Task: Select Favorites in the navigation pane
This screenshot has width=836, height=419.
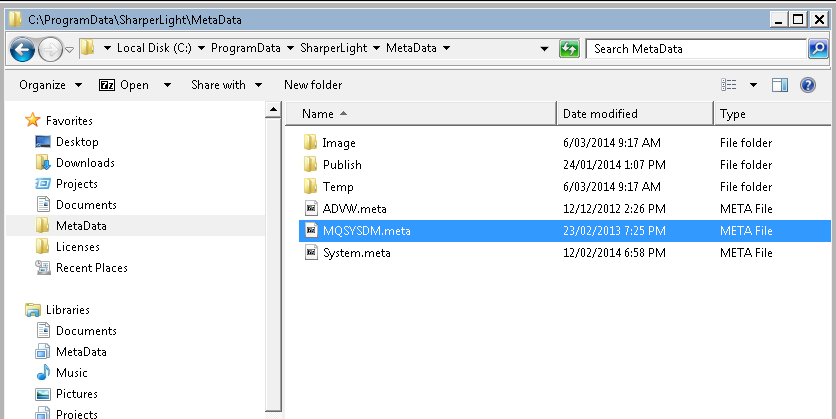Action: pos(69,121)
